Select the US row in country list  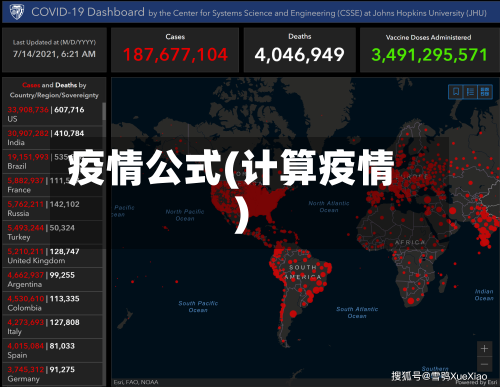coord(53,114)
